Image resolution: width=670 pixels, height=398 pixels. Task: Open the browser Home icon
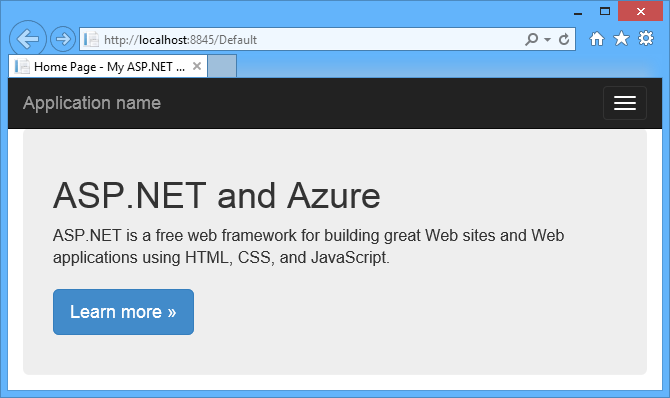pos(597,39)
